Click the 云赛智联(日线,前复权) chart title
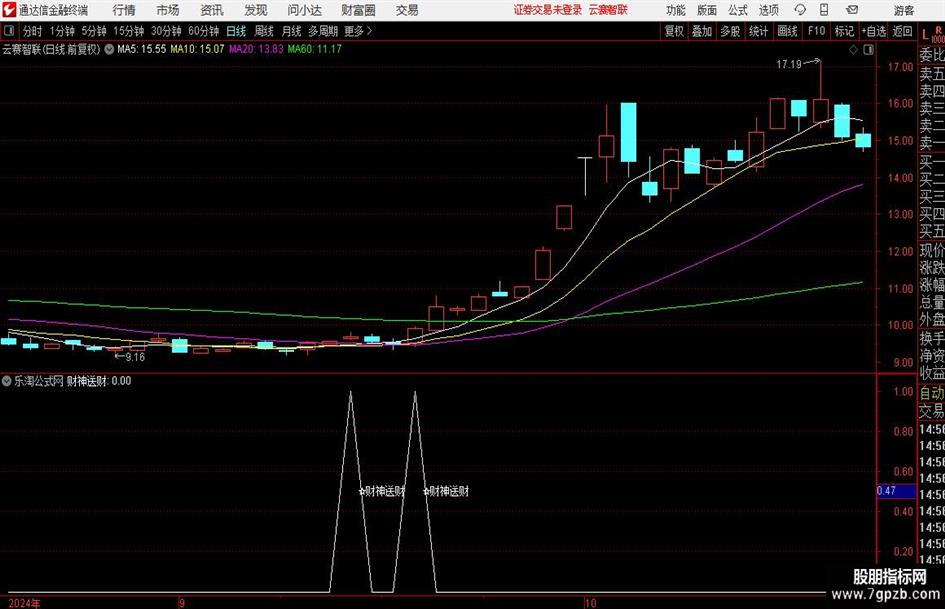This screenshot has height=609, width=945. (51, 49)
